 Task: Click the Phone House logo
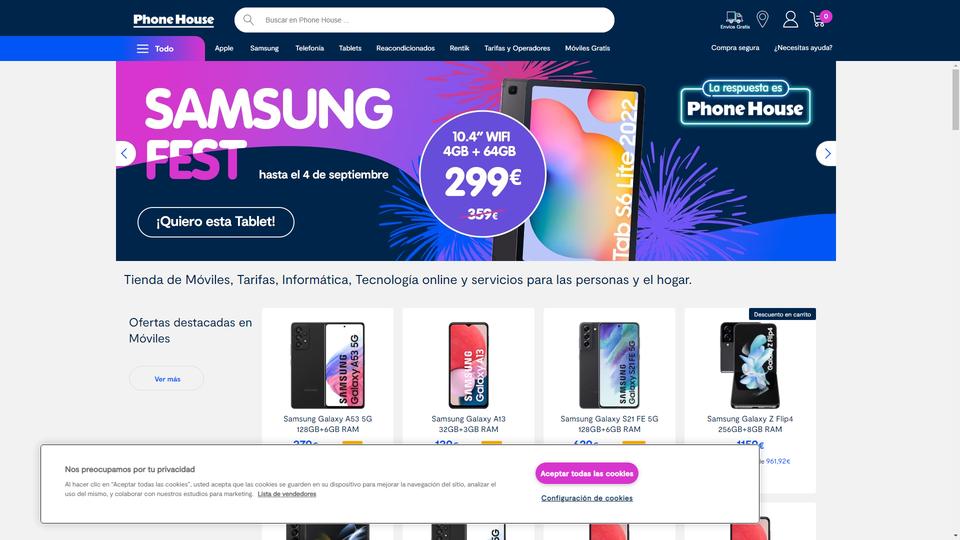174,20
